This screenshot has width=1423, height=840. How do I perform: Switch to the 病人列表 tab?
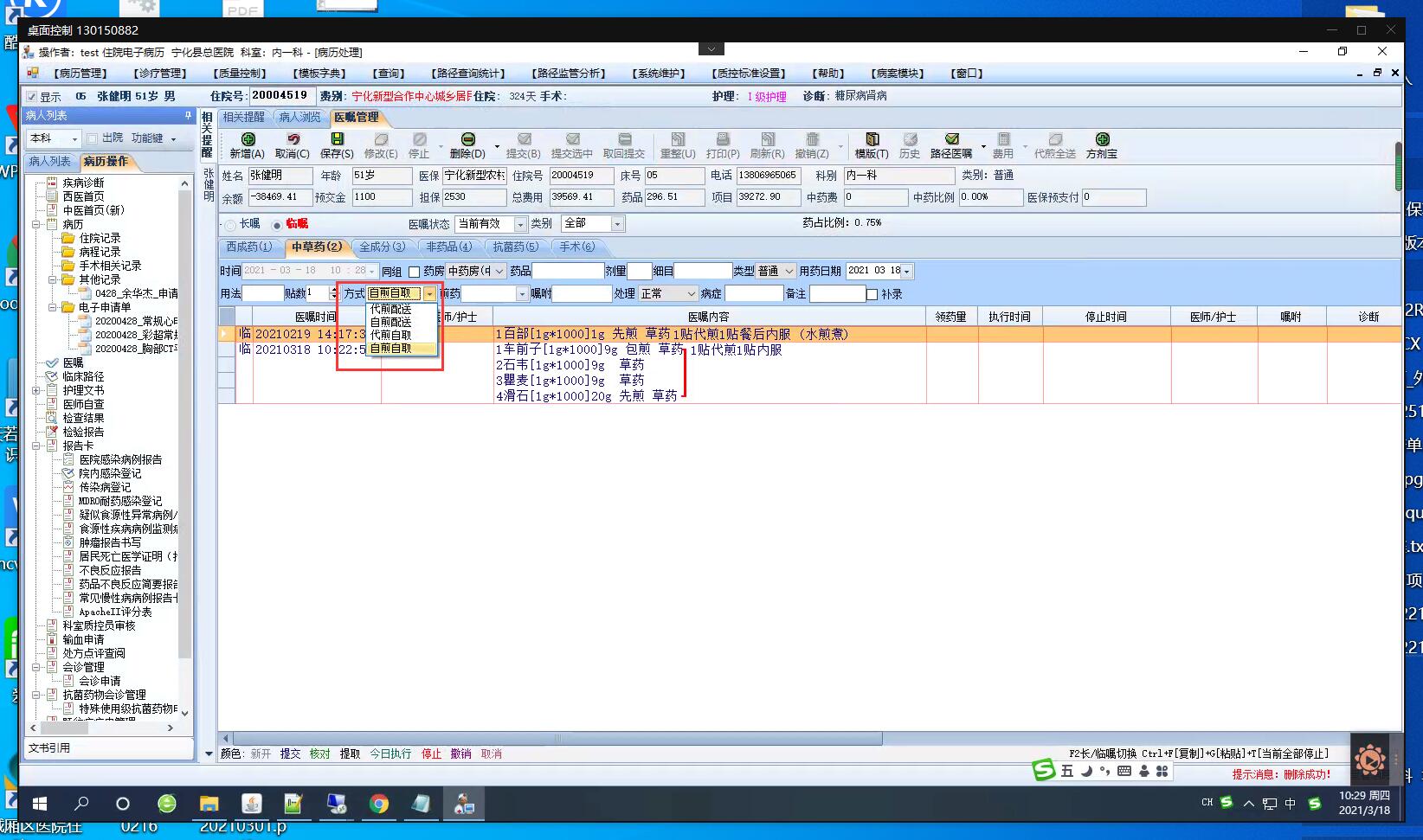pyautogui.click(x=50, y=162)
